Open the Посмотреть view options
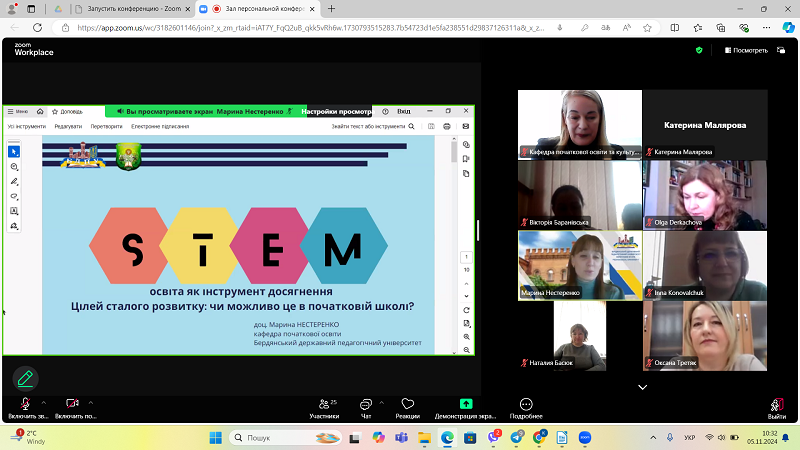This screenshot has width=800, height=450. pyautogui.click(x=746, y=50)
